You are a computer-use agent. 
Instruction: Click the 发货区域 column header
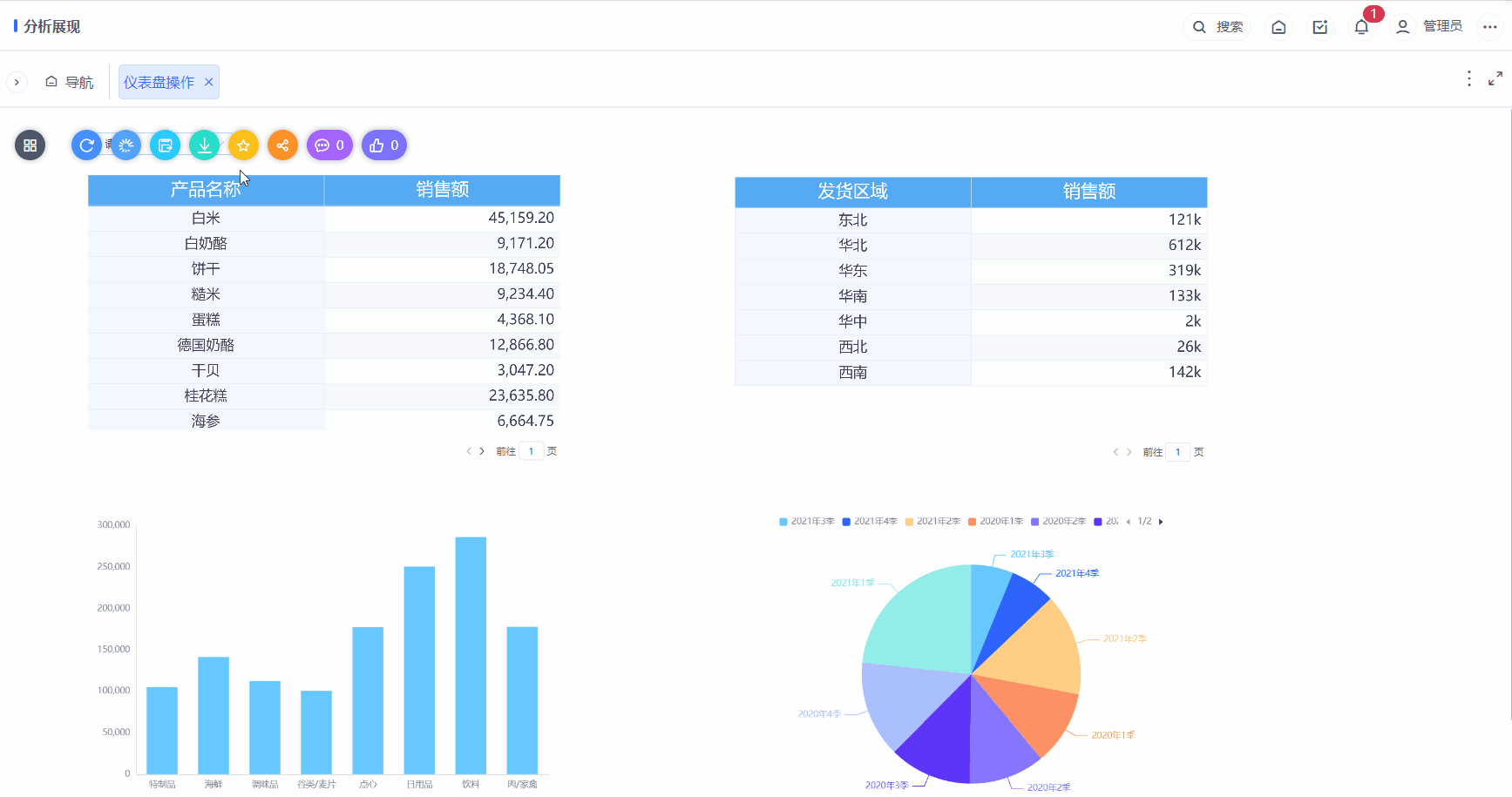[852, 192]
